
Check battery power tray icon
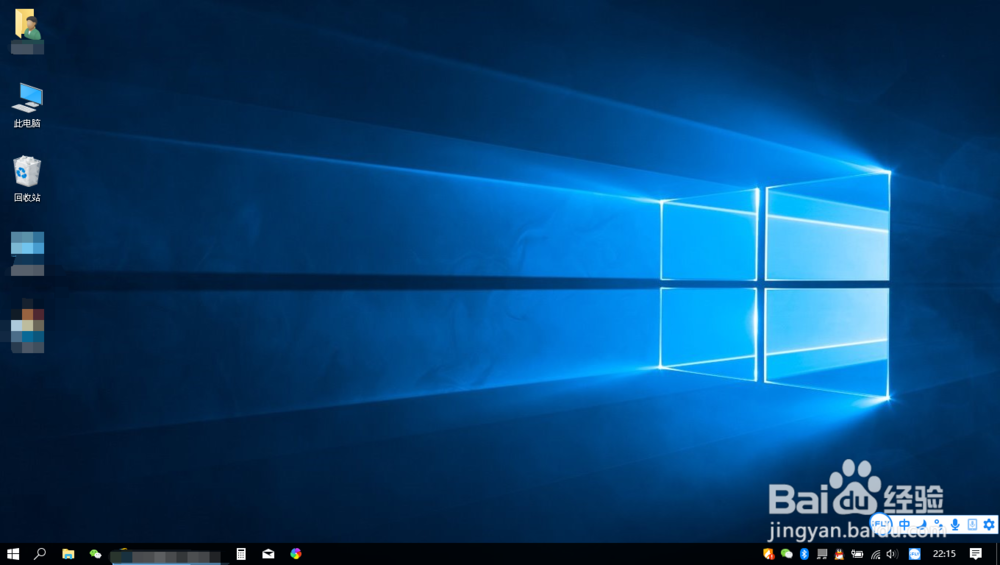[x=857, y=554]
